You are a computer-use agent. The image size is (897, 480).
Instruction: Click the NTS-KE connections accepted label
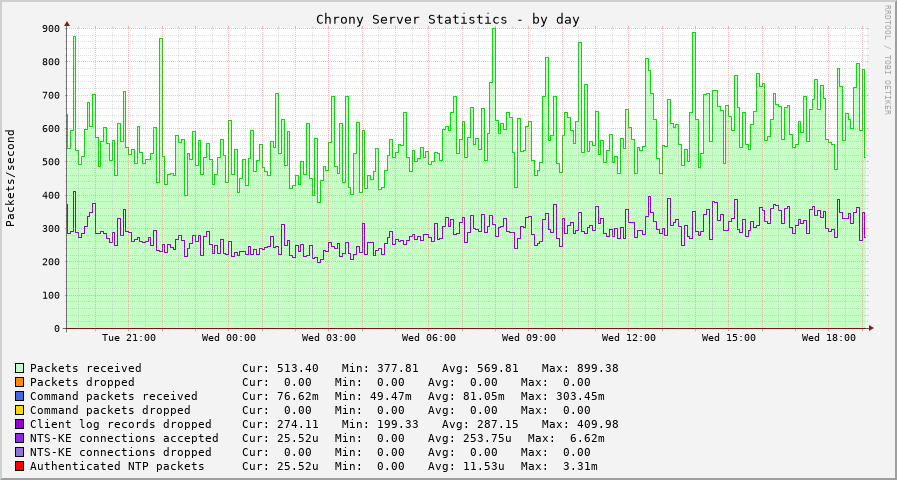tap(124, 438)
